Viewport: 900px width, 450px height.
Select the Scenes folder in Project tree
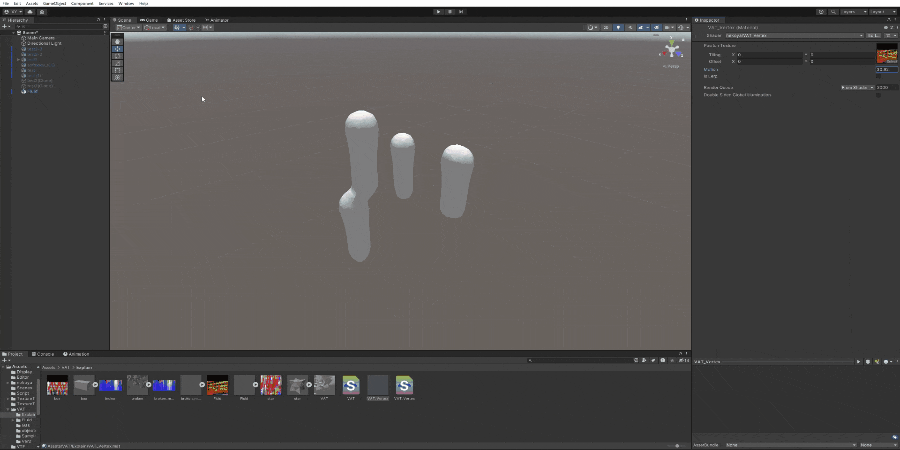click(x=24, y=388)
